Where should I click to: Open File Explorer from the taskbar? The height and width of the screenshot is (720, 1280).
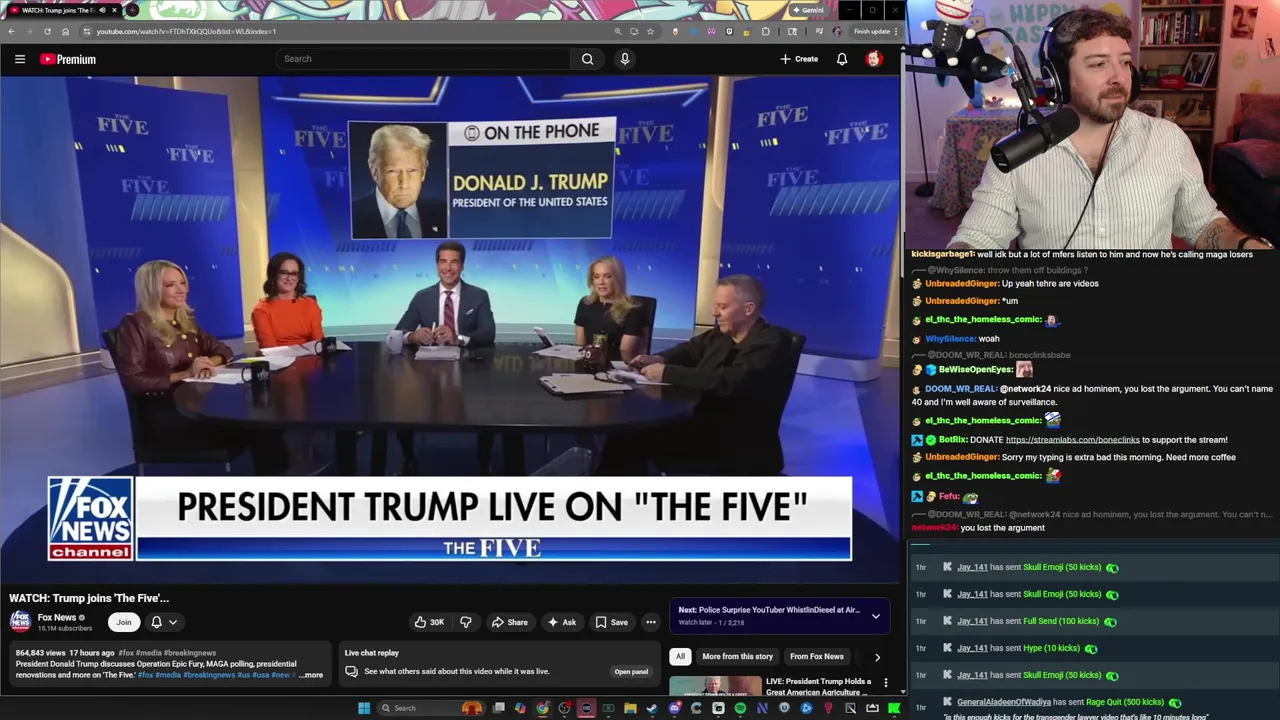coord(630,708)
